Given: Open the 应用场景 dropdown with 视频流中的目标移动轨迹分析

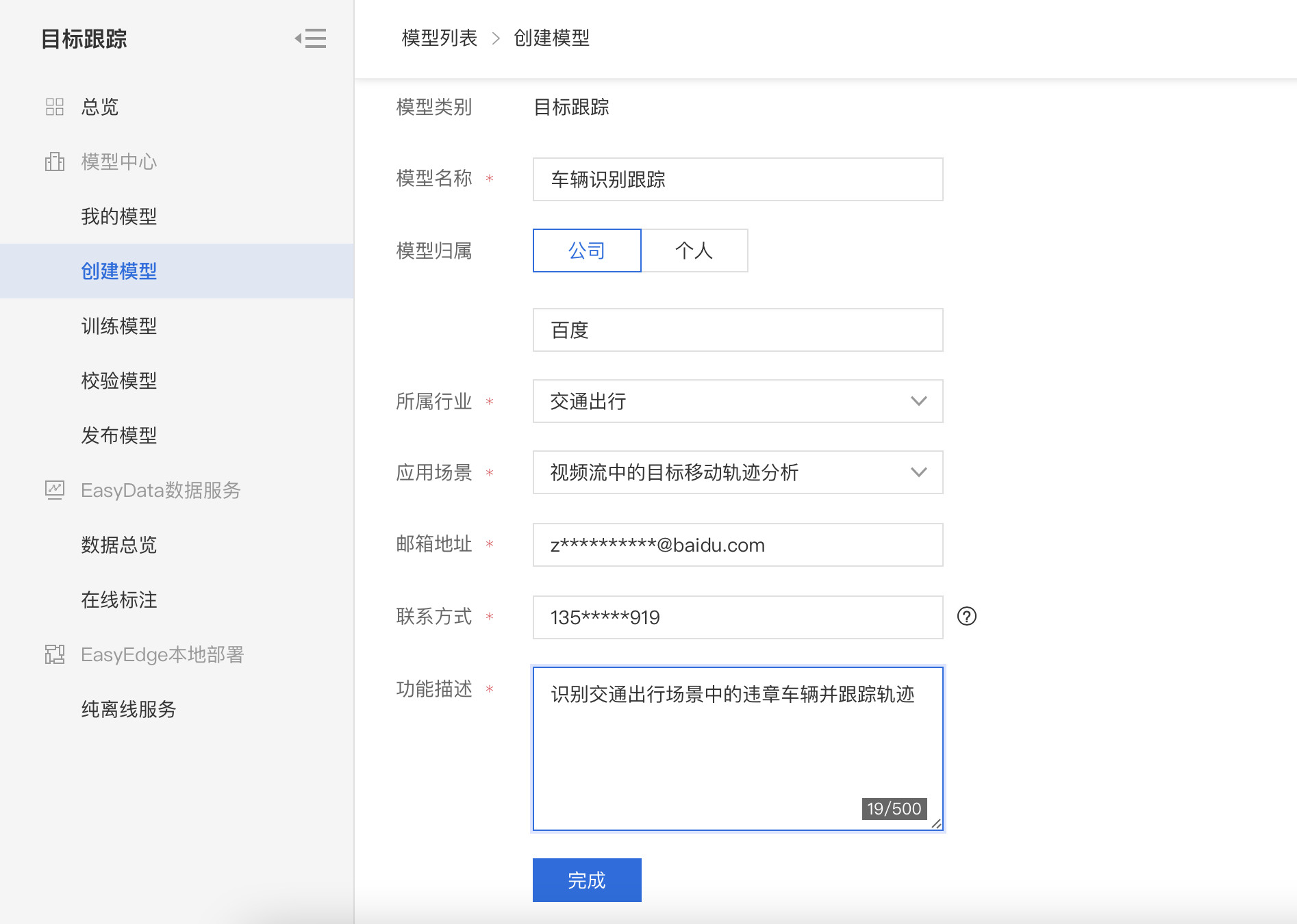Looking at the screenshot, I should click(738, 472).
